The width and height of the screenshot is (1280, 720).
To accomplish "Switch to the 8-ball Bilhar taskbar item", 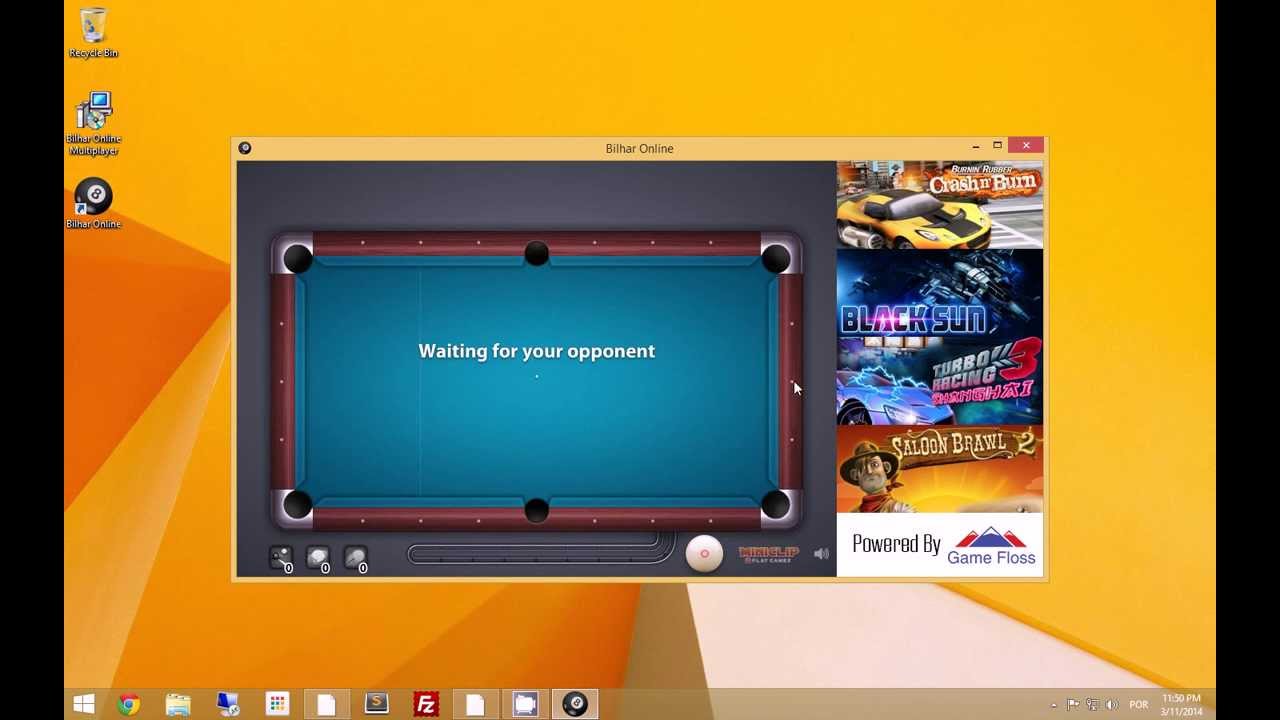I will click(575, 704).
